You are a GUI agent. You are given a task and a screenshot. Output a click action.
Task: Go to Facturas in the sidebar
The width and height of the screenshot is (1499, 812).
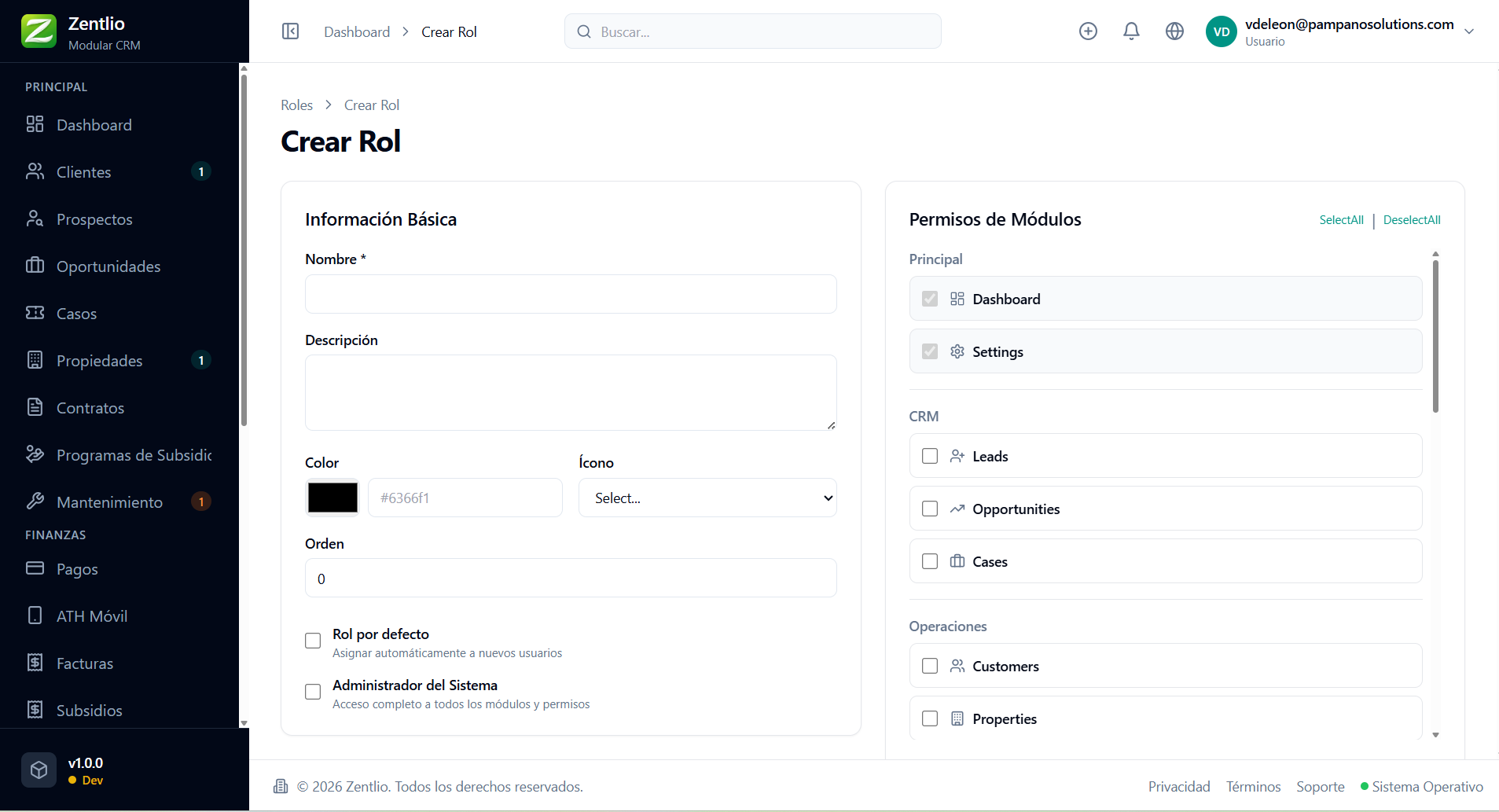point(85,663)
